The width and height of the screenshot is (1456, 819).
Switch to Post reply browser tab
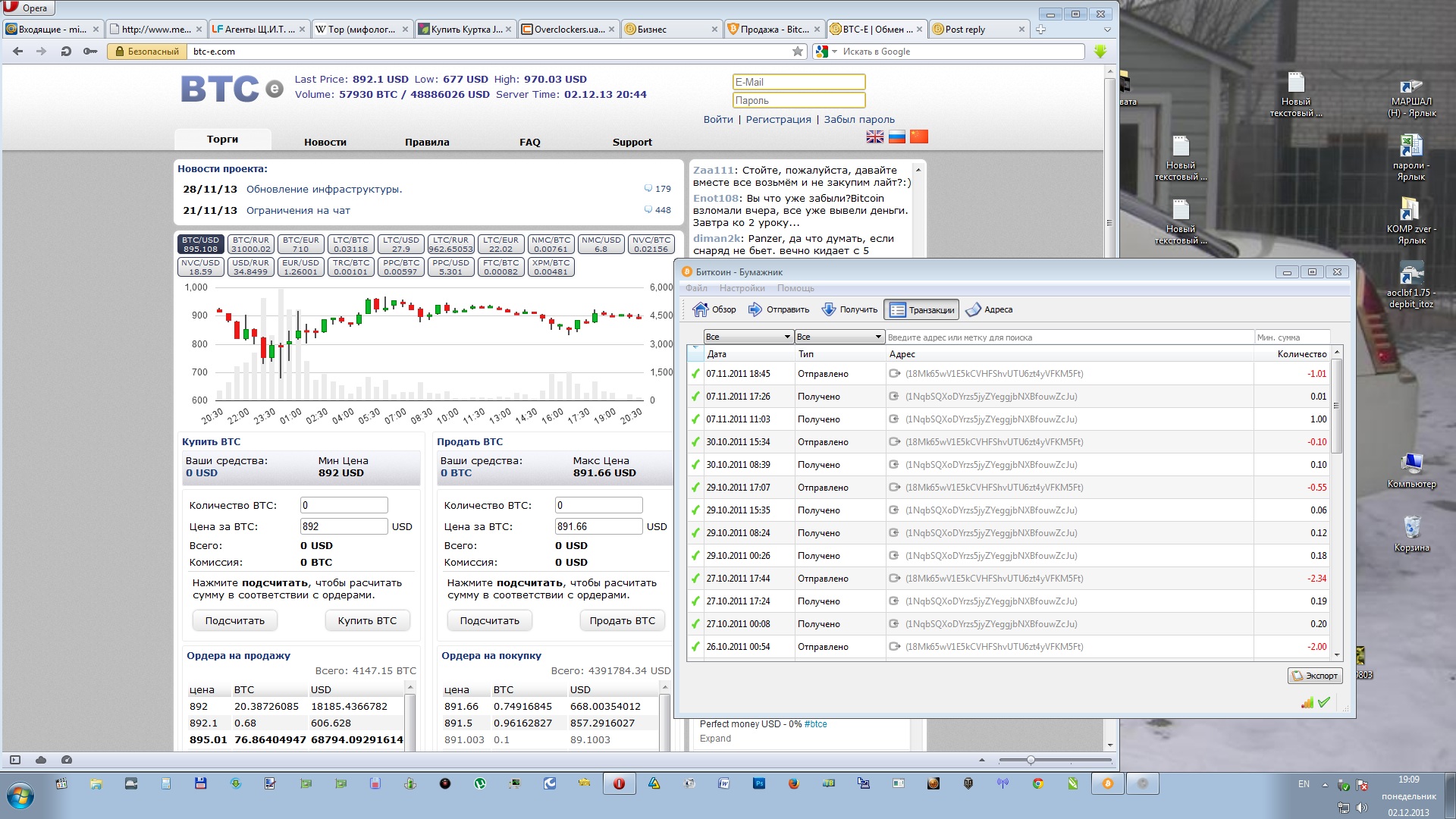978,30
